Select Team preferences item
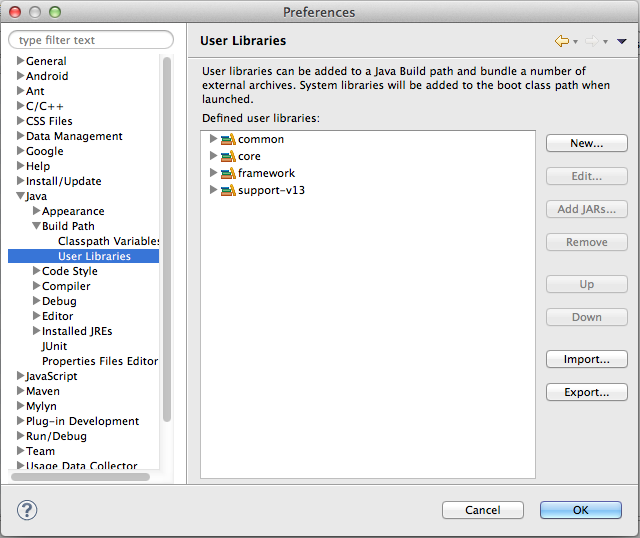The image size is (640, 538). (40, 451)
